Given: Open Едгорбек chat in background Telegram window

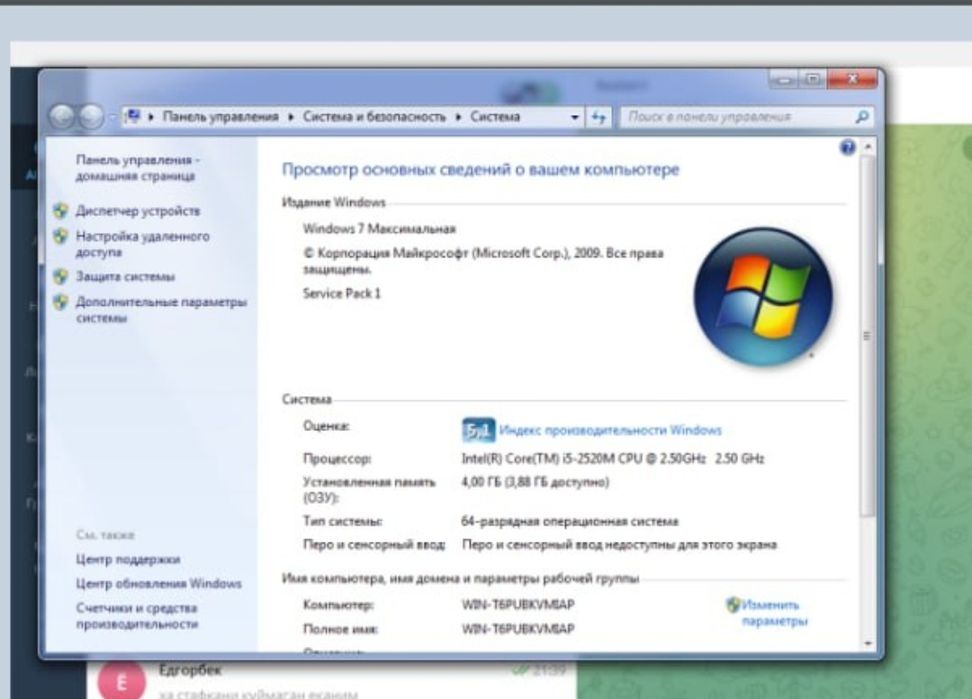Looking at the screenshot, I should click(332, 680).
